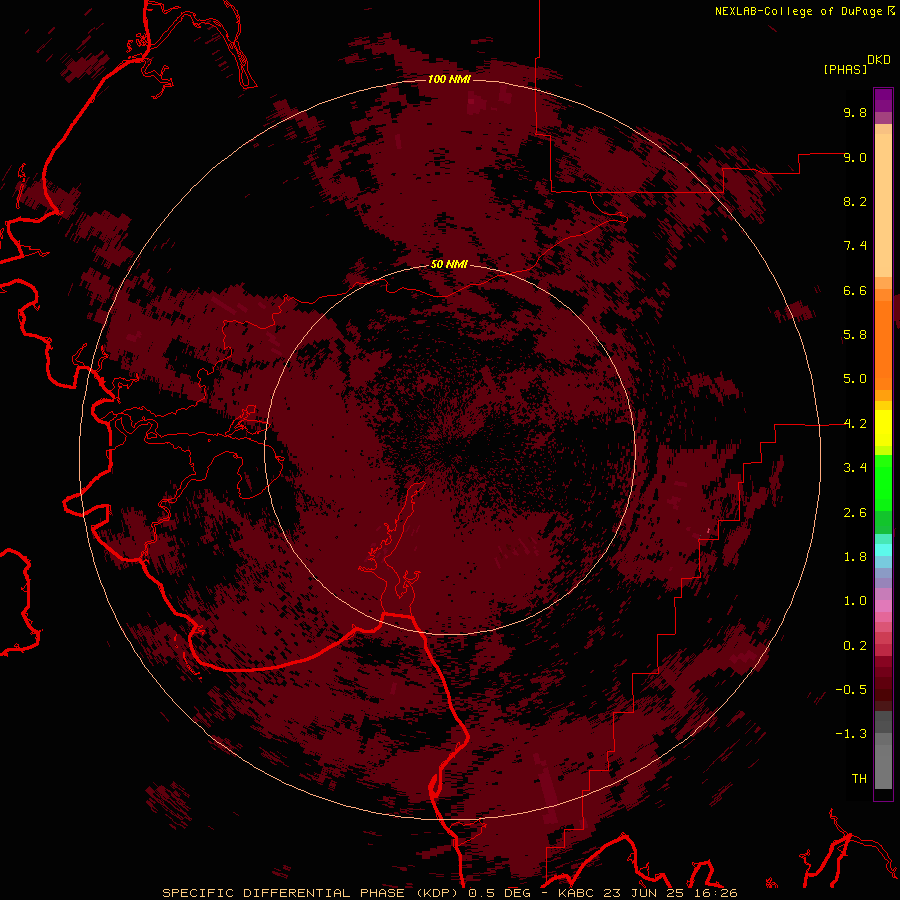
Task: Click the 9.8 value on the legend
Action: coord(855,112)
